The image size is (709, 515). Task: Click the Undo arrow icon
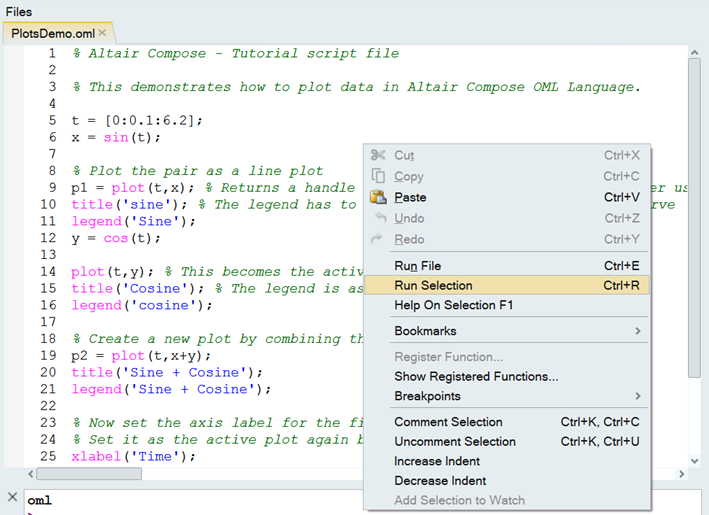click(x=378, y=218)
